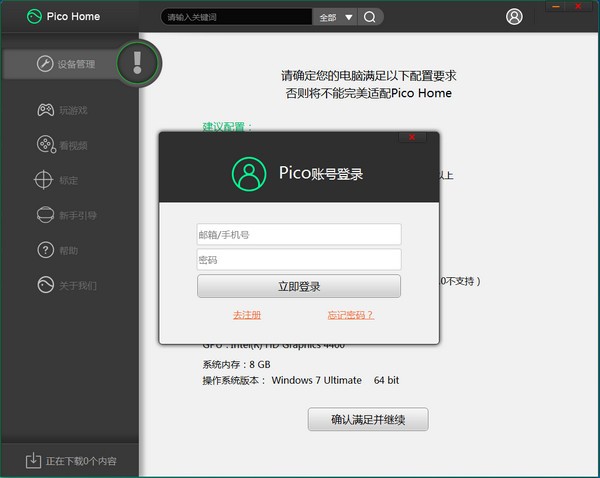
Task: Click the device management wrench icon
Action: click(x=45, y=64)
